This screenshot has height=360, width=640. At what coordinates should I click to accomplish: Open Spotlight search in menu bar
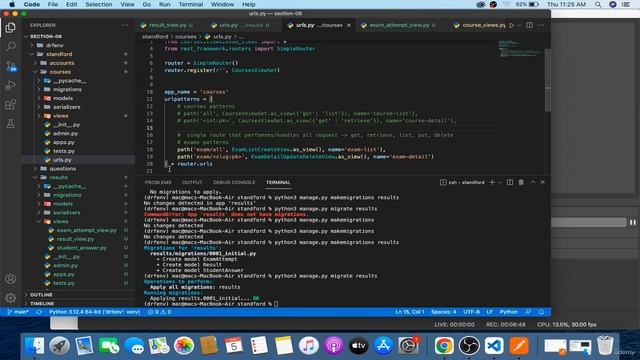(x=598, y=4)
